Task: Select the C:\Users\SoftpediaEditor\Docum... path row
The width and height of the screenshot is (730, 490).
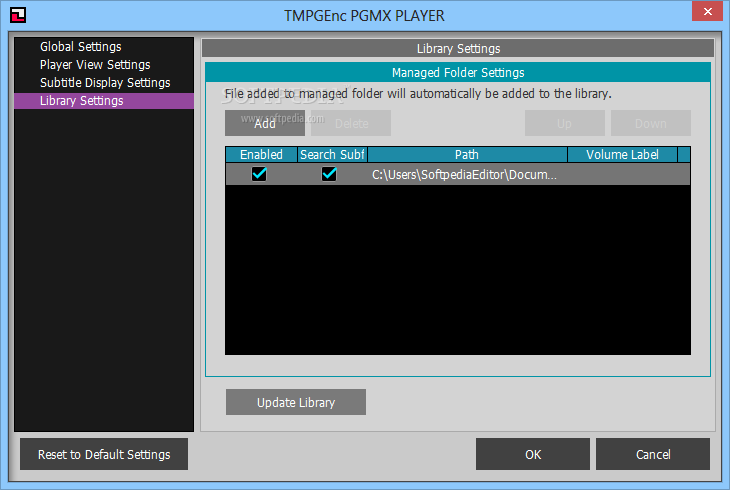Action: (x=458, y=174)
